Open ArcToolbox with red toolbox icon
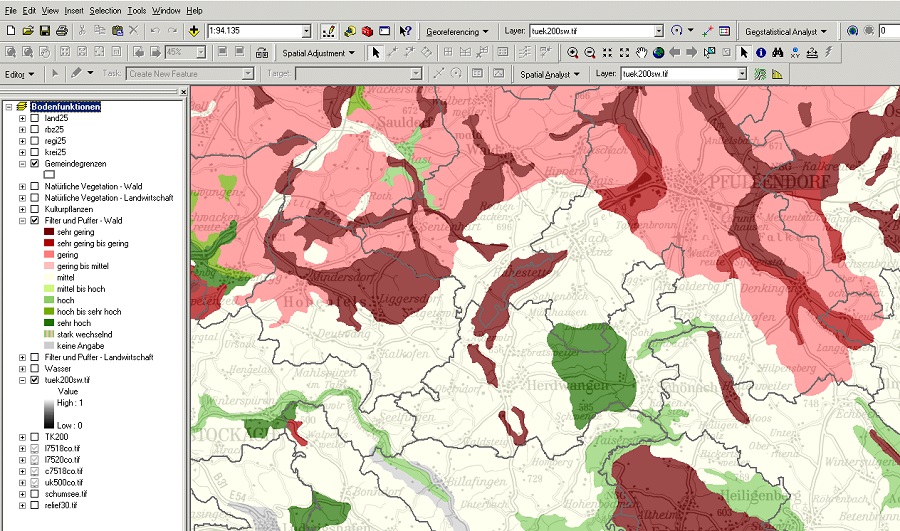 (x=368, y=31)
